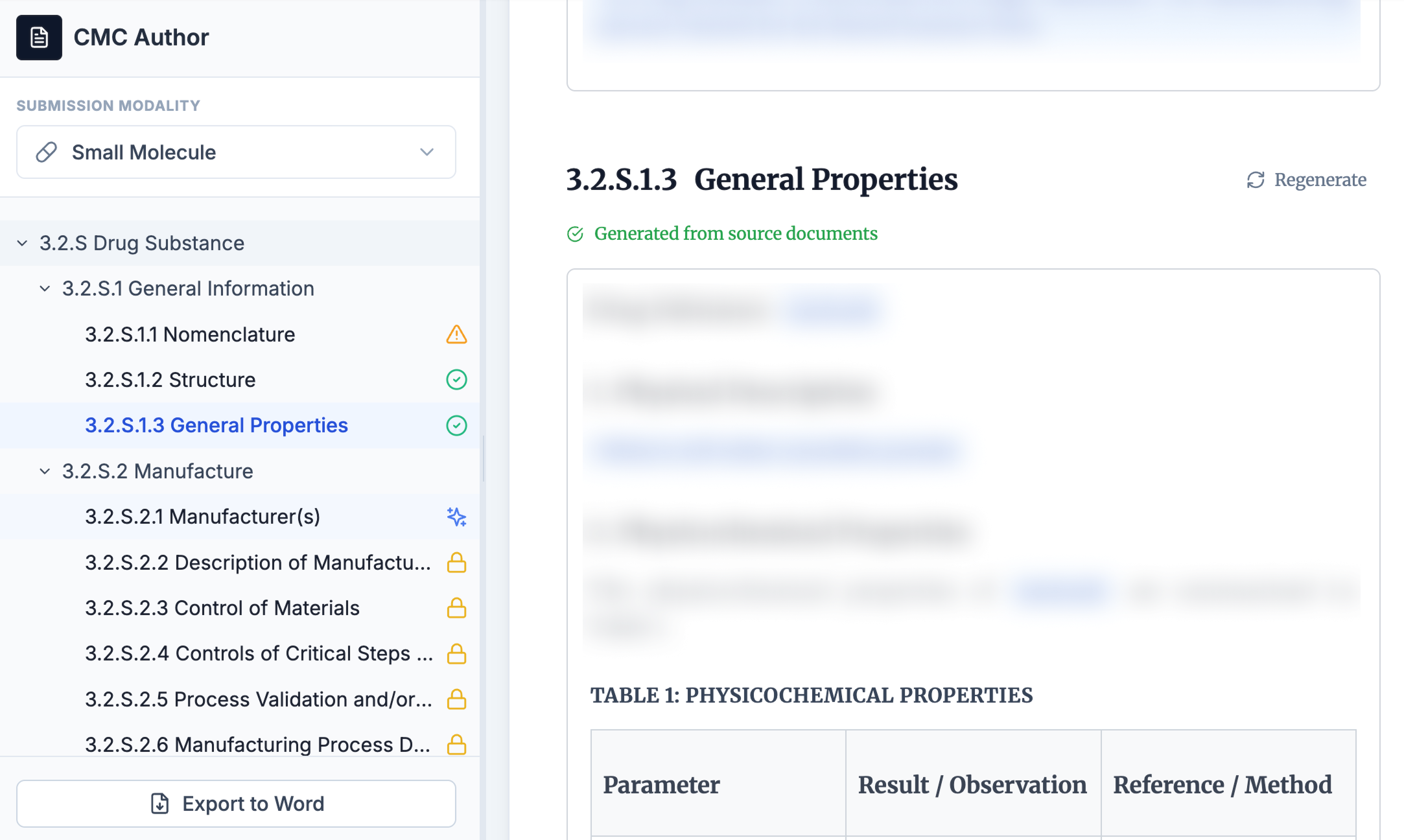The width and height of the screenshot is (1404, 840).
Task: Click the download icon inside Export to Word
Action: (x=159, y=803)
